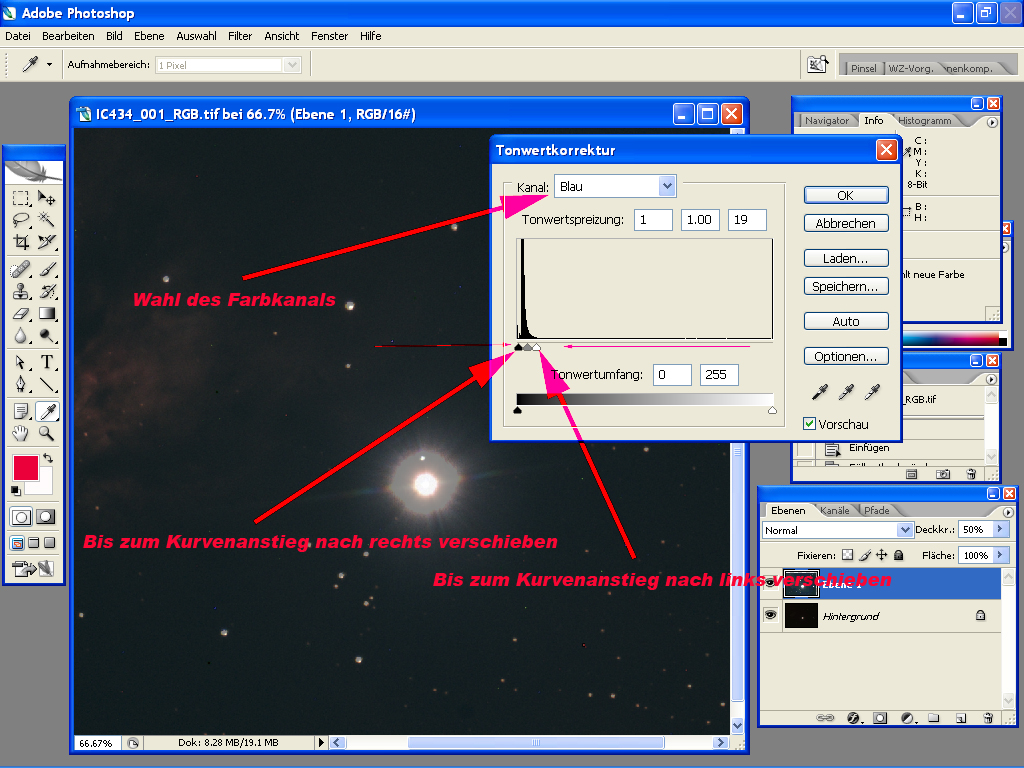The image size is (1024, 768).
Task: Open the Layers panel flyout menu
Action: [x=1008, y=512]
